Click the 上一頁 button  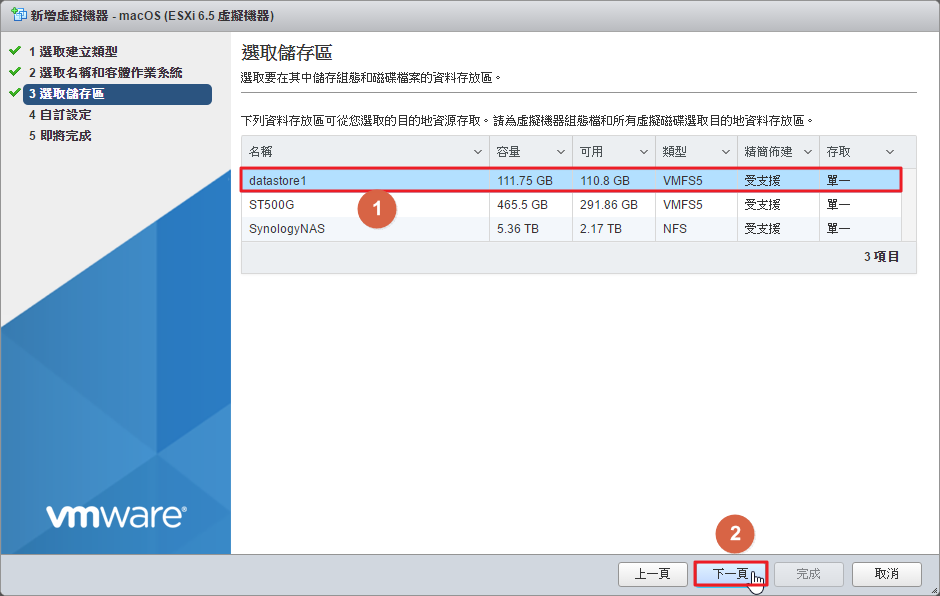[652, 574]
